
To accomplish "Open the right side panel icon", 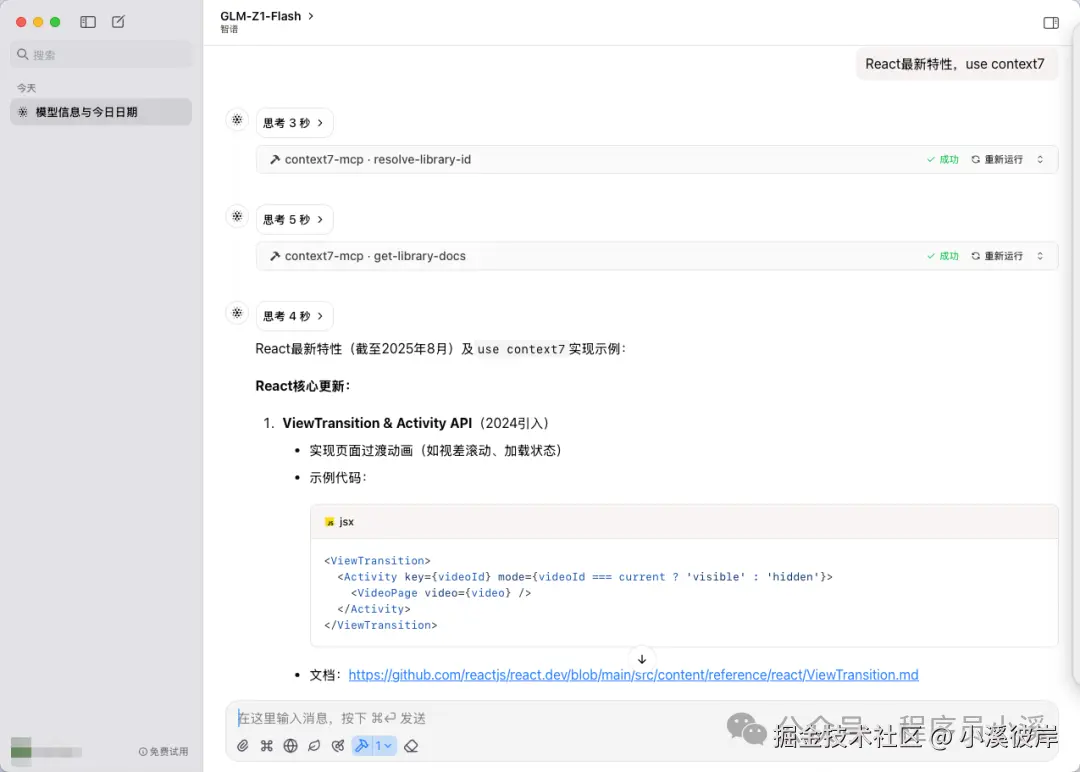I will pyautogui.click(x=1051, y=22).
